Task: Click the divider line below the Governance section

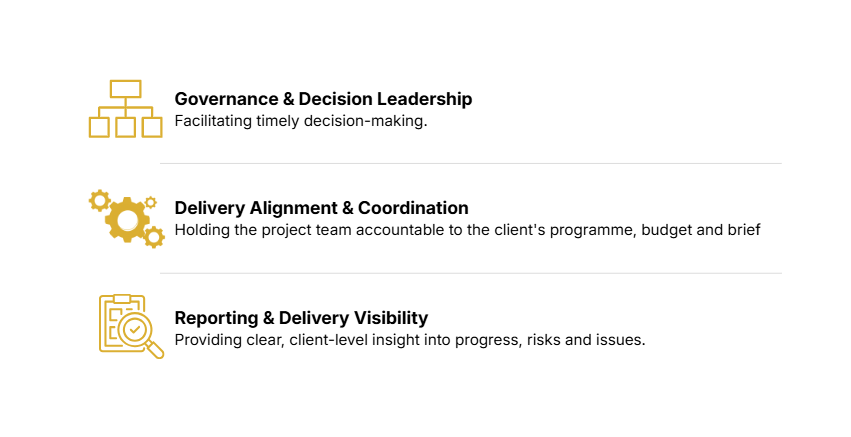Action: pos(470,163)
